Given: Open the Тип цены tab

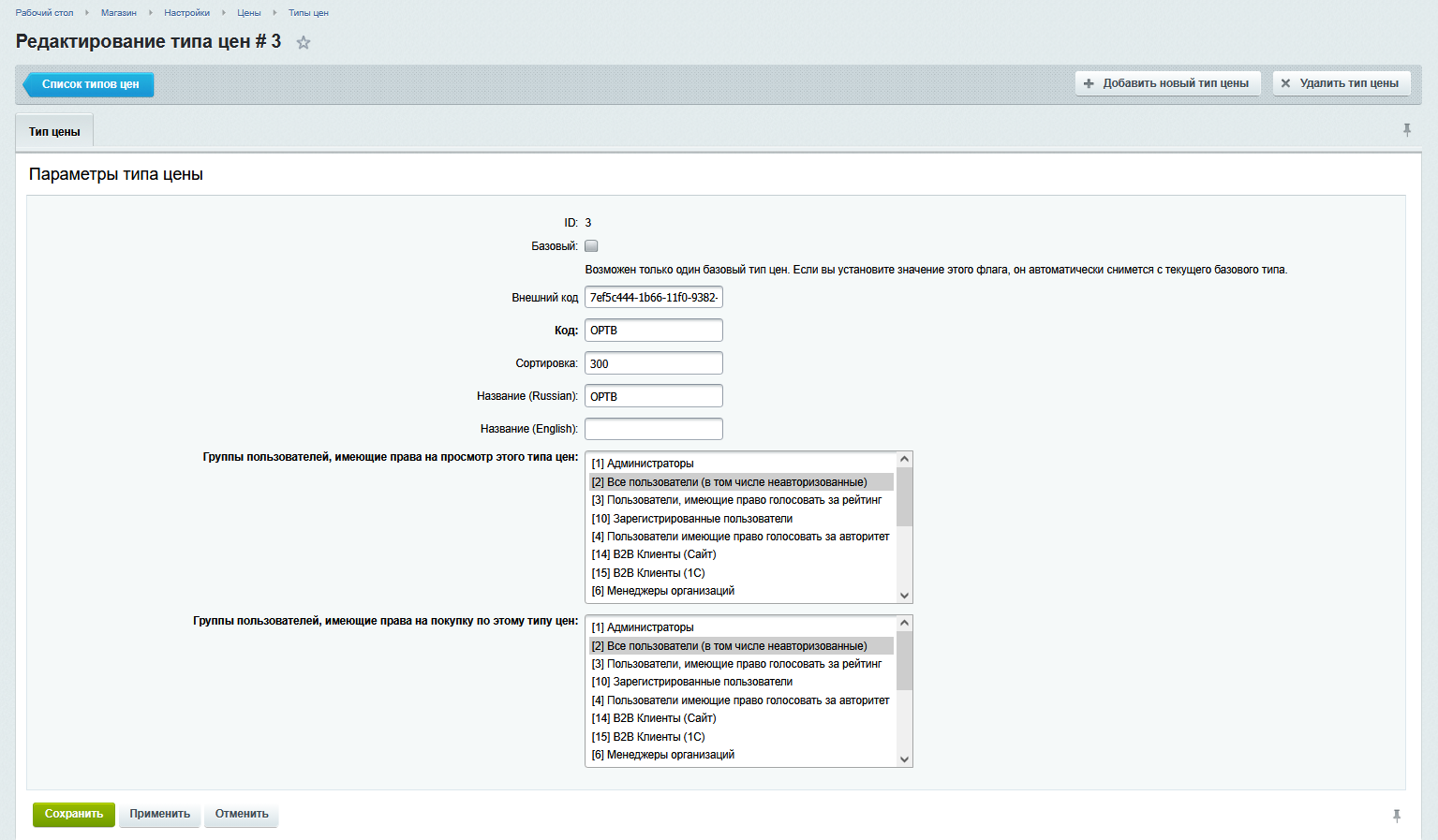Looking at the screenshot, I should (54, 132).
